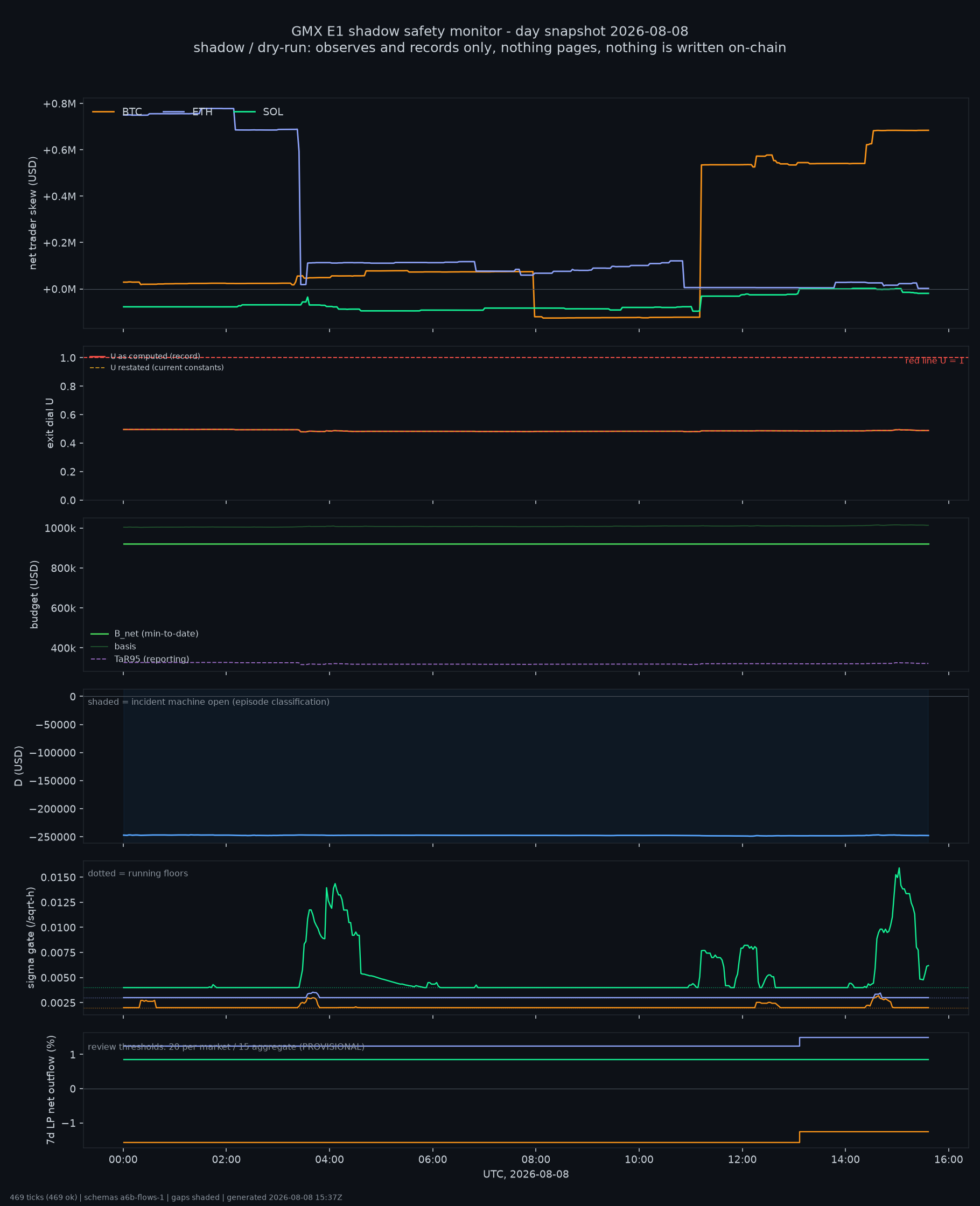Click the "−250000" D axis tick
Image resolution: width=980 pixels, height=1206 pixels.
[x=53, y=837]
